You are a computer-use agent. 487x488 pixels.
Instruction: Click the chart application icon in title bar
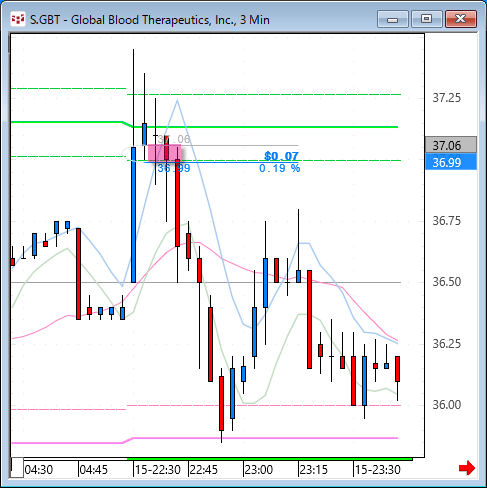(x=18, y=20)
